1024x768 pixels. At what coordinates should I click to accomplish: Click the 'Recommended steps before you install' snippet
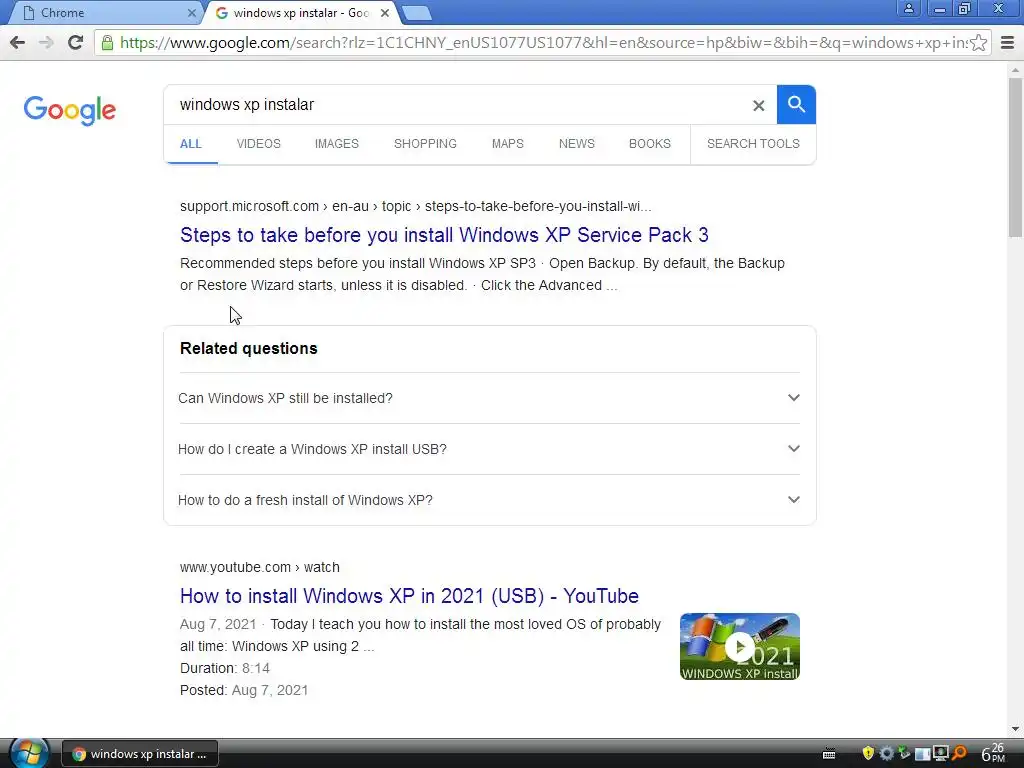[x=482, y=274]
